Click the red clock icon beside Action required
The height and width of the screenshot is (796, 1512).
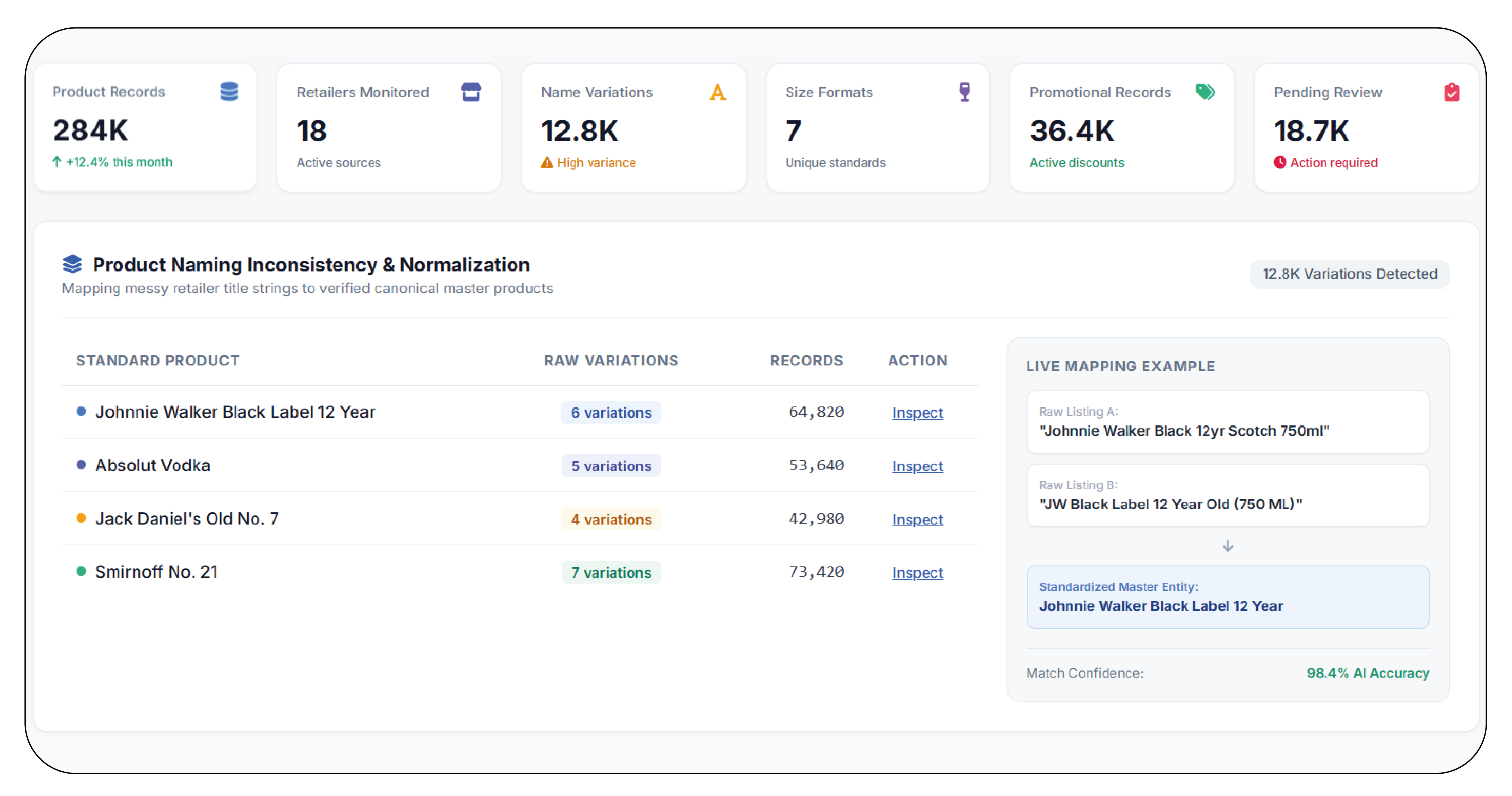click(1280, 162)
